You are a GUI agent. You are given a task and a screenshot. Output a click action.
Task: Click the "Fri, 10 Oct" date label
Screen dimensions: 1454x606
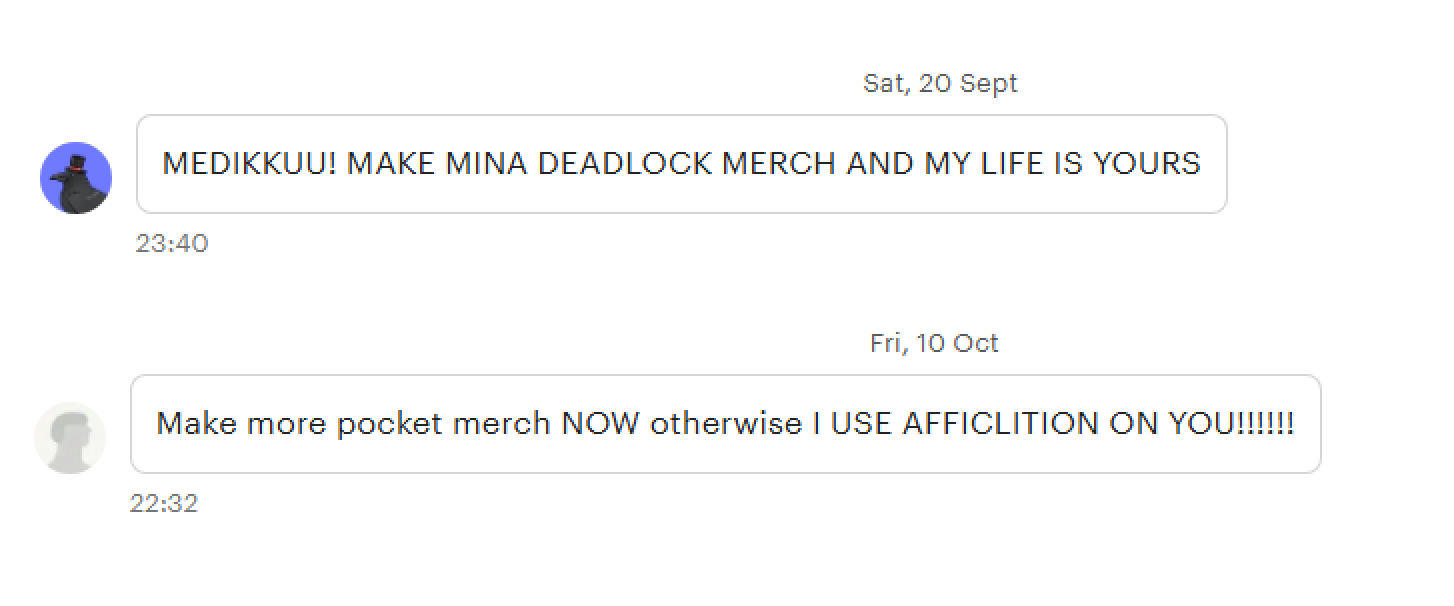(934, 343)
